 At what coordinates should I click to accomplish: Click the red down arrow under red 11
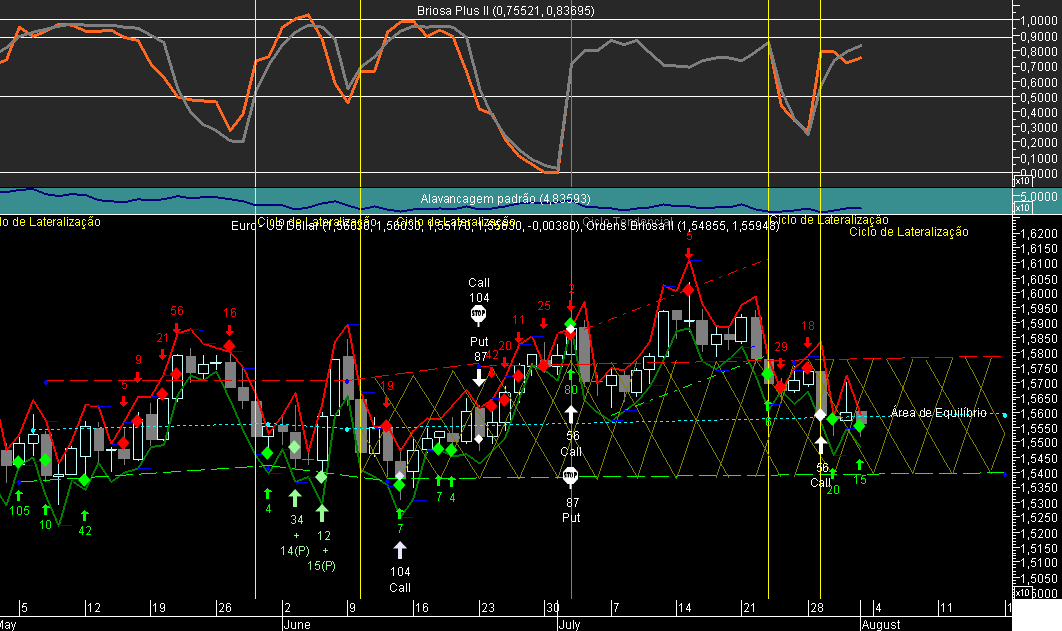click(x=518, y=337)
